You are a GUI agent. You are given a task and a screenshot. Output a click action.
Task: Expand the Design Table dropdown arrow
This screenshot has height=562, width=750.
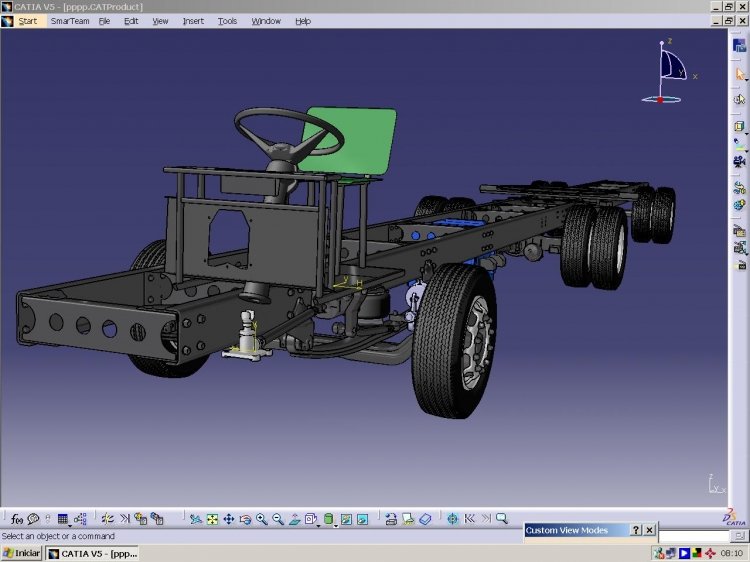(70, 526)
